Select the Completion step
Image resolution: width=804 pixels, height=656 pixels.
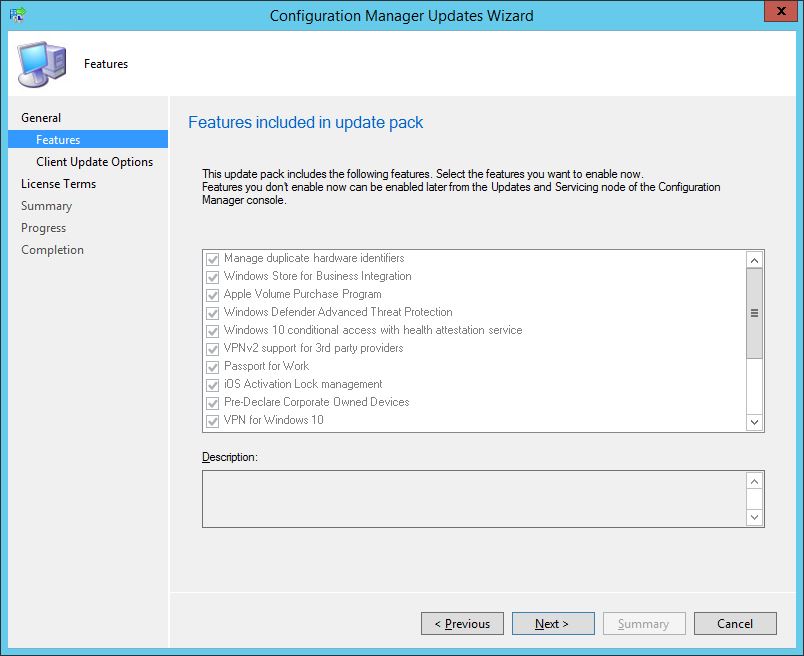[x=52, y=249]
